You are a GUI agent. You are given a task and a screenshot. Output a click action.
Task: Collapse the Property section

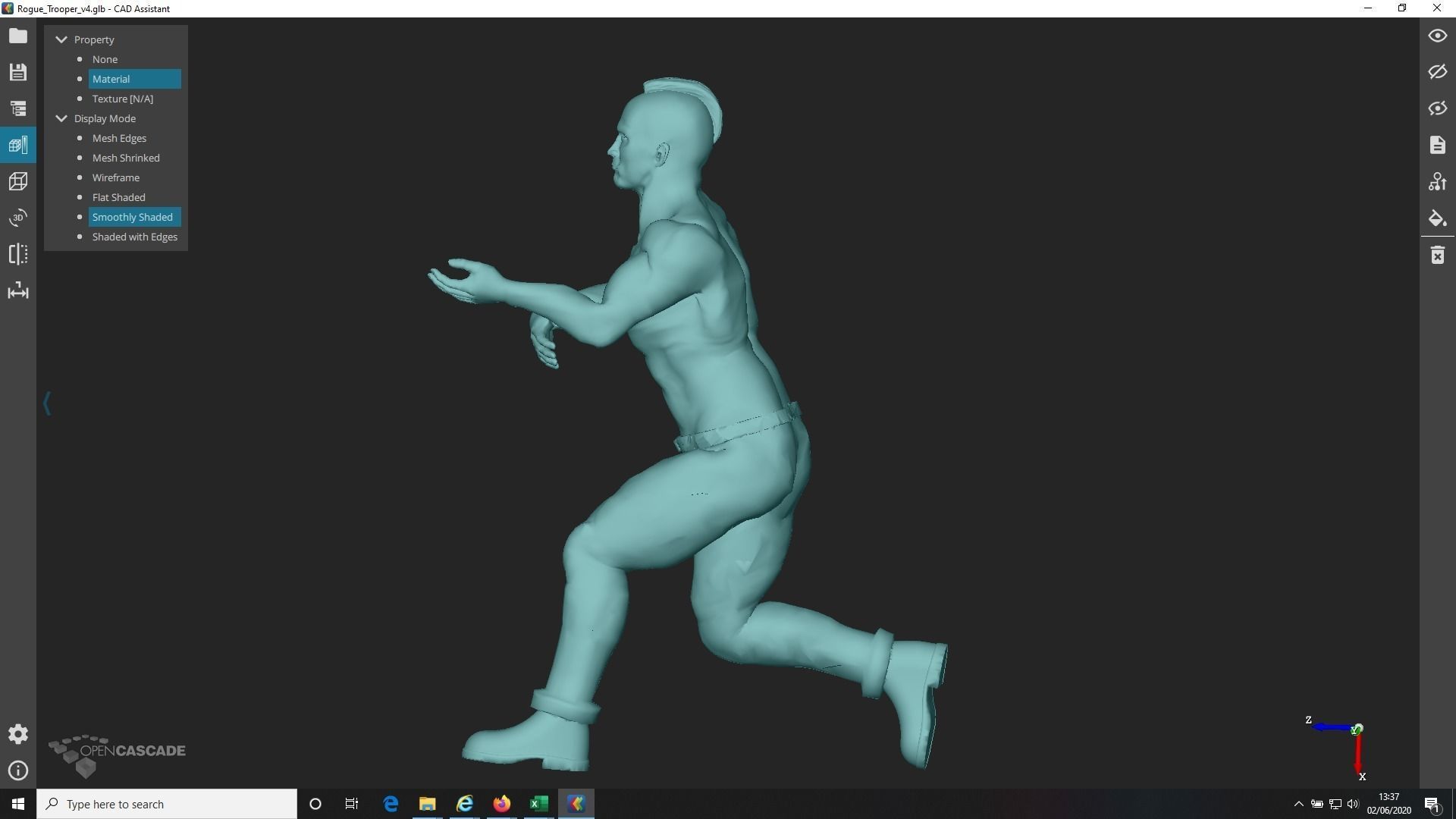pyautogui.click(x=61, y=39)
